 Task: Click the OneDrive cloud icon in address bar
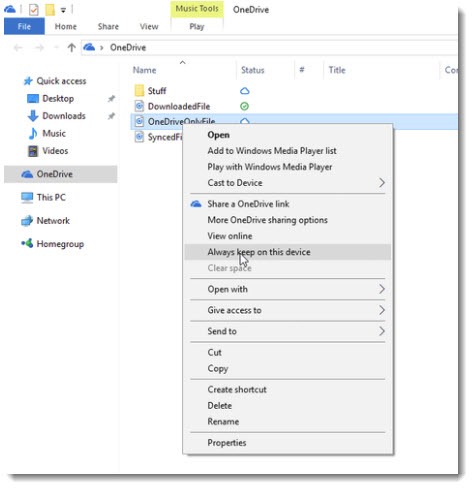(x=89, y=47)
